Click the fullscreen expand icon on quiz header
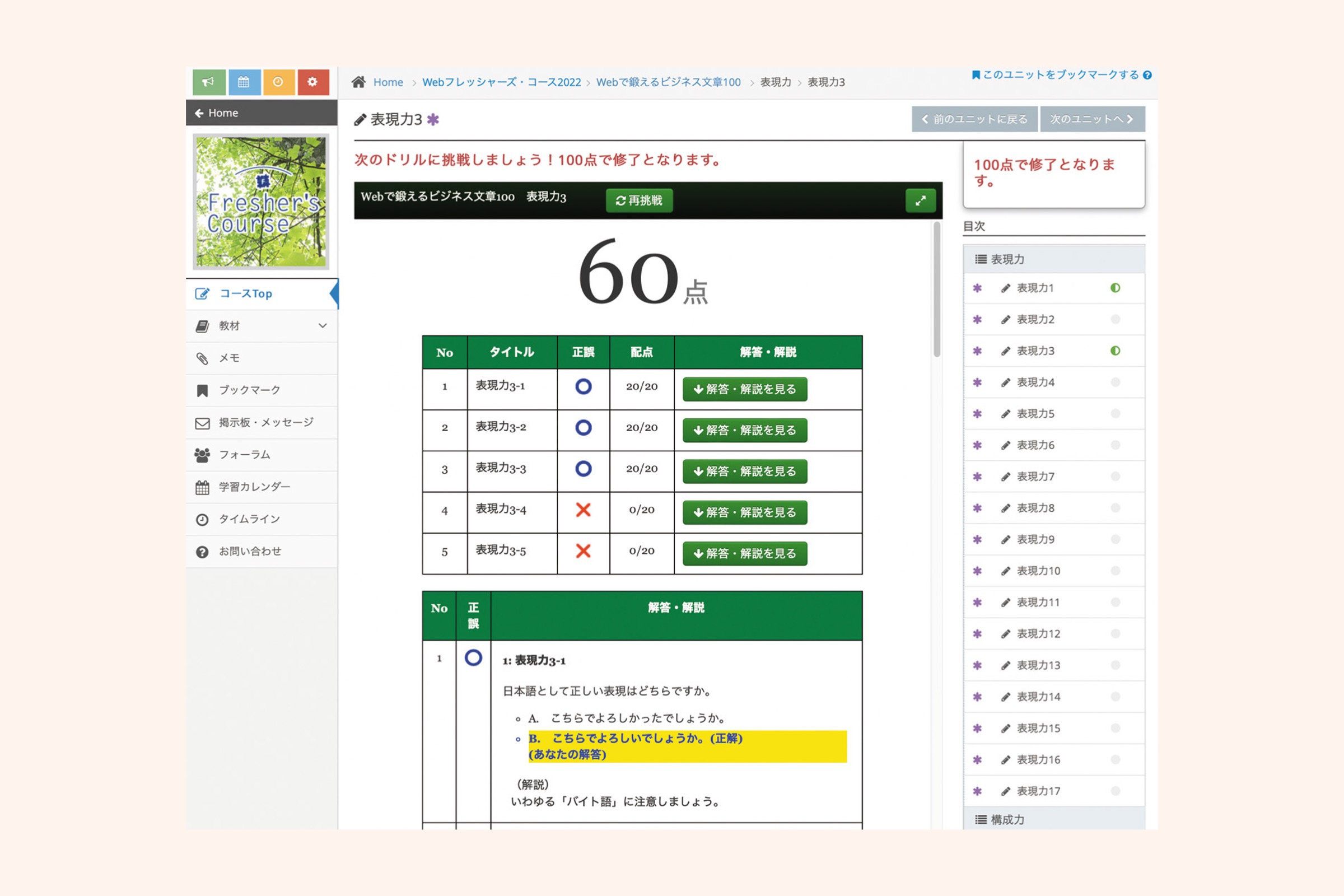The width and height of the screenshot is (1344, 896). [x=920, y=200]
